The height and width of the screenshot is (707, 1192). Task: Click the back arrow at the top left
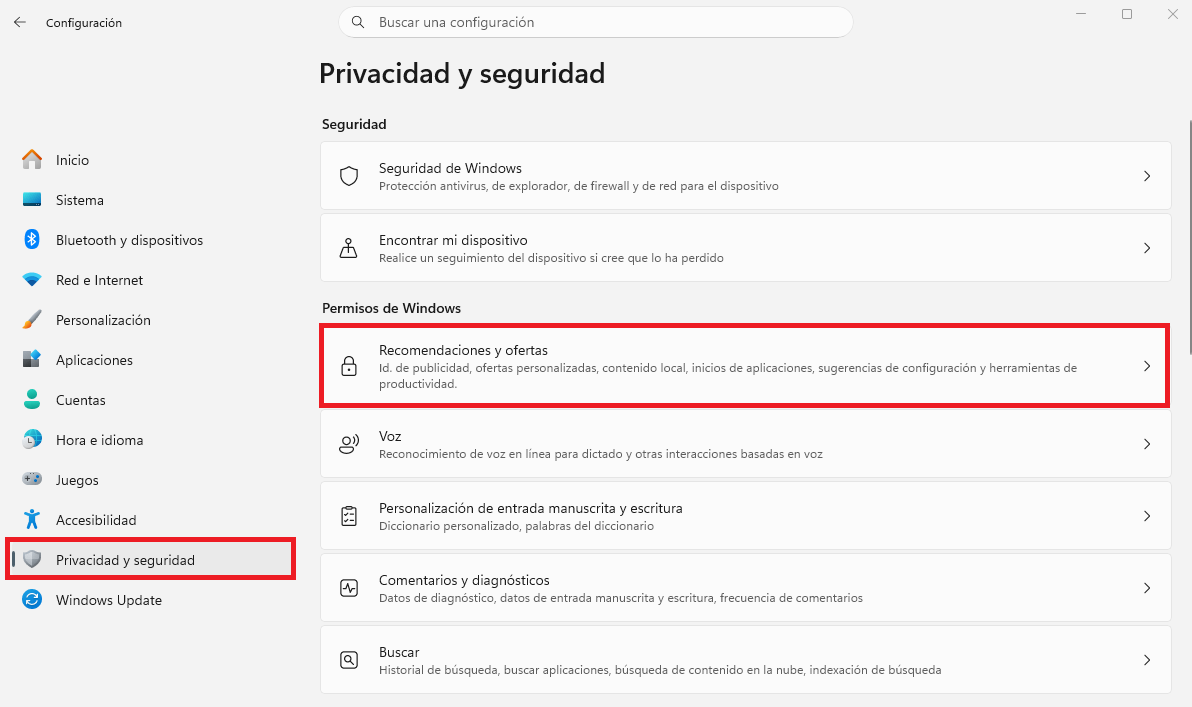pos(19,21)
